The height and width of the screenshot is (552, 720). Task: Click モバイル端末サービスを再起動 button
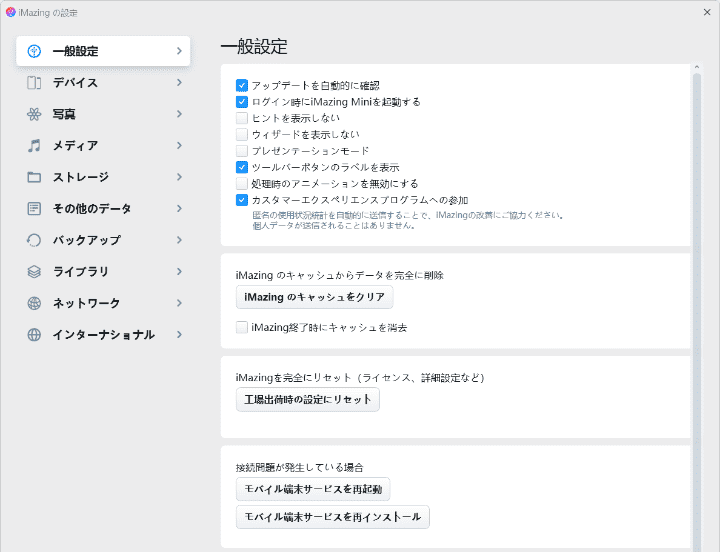click(313, 489)
